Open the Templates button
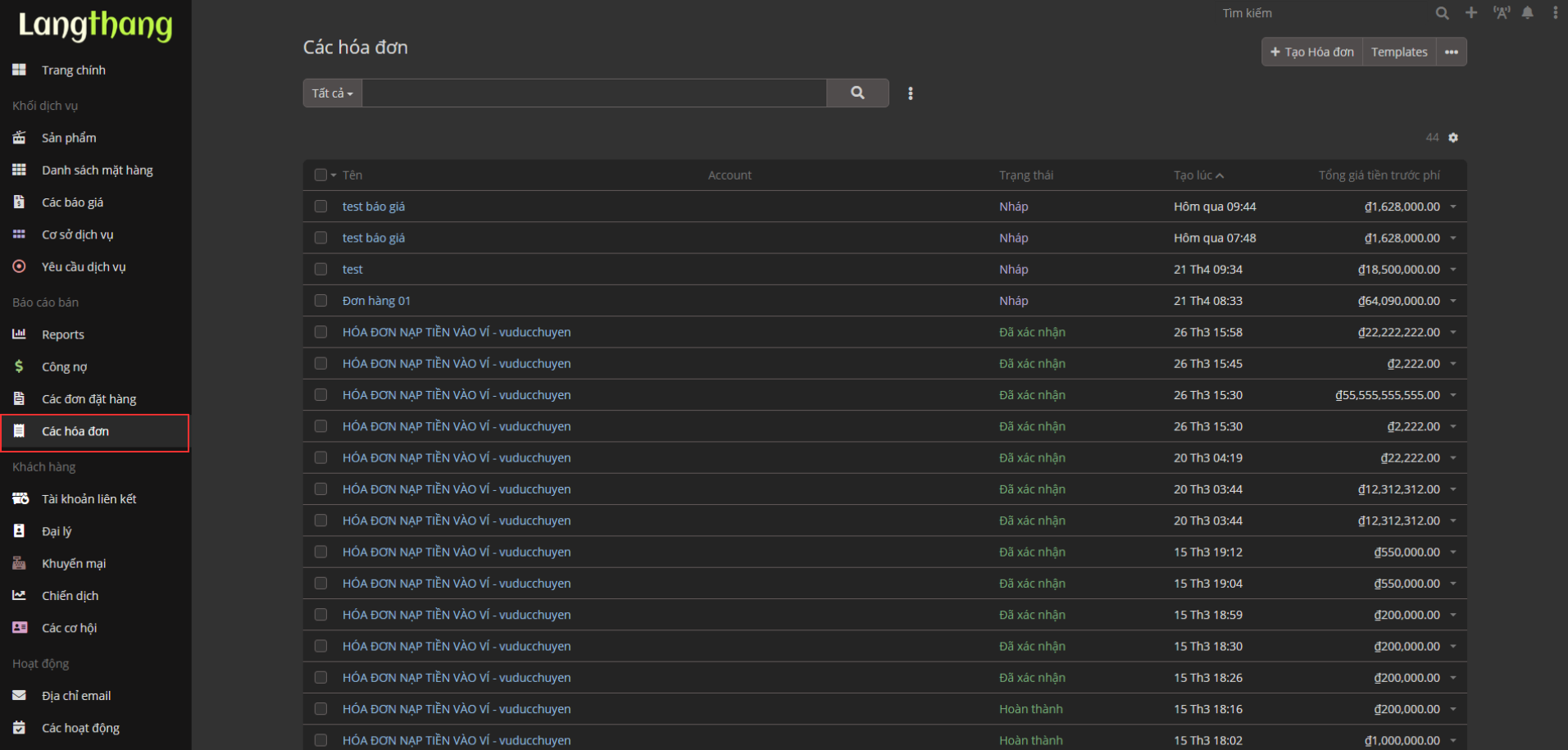 point(1398,52)
